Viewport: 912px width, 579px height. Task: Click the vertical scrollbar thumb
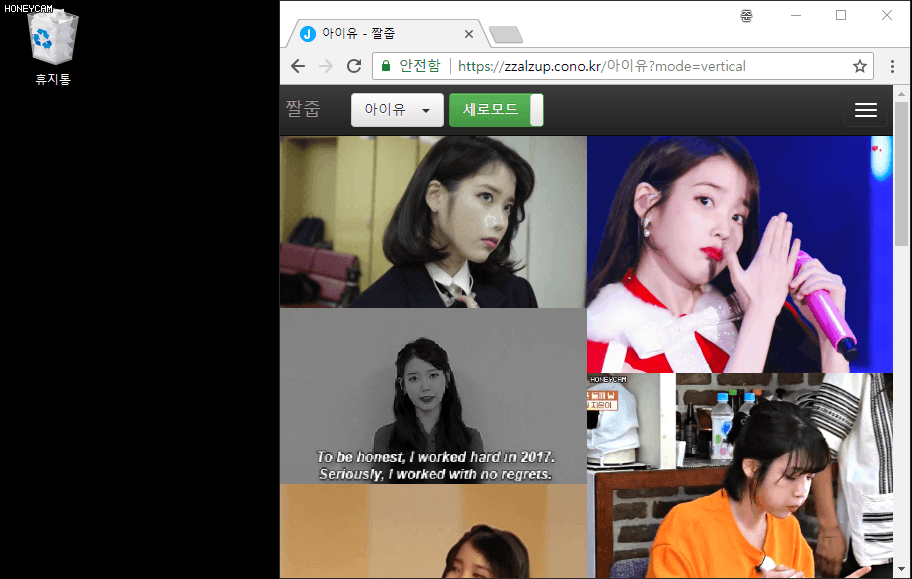point(902,173)
